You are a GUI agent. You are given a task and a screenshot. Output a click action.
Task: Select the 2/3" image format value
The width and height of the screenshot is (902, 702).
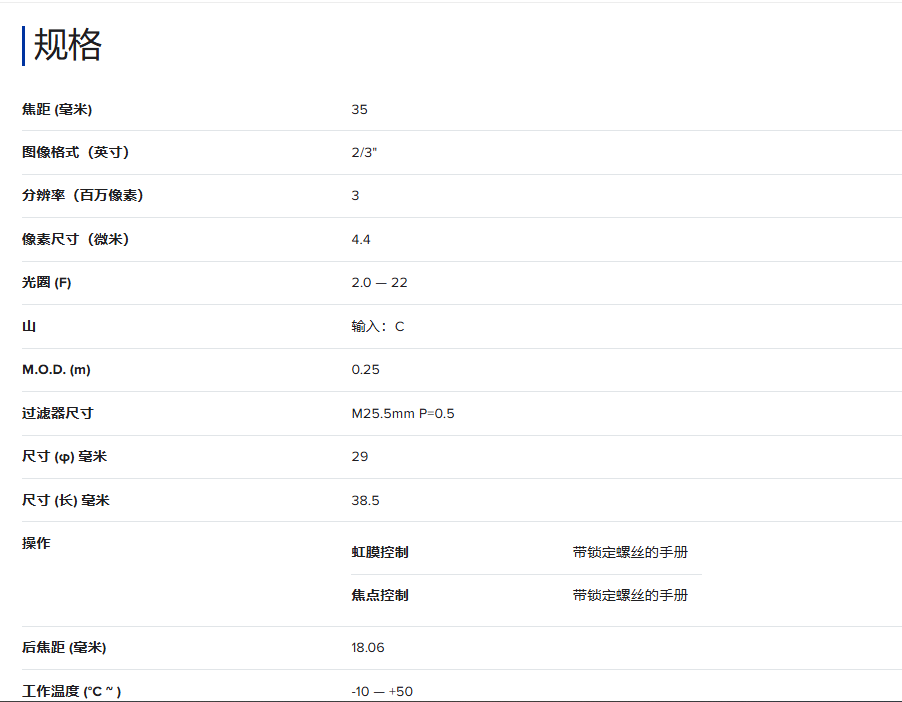coord(364,152)
